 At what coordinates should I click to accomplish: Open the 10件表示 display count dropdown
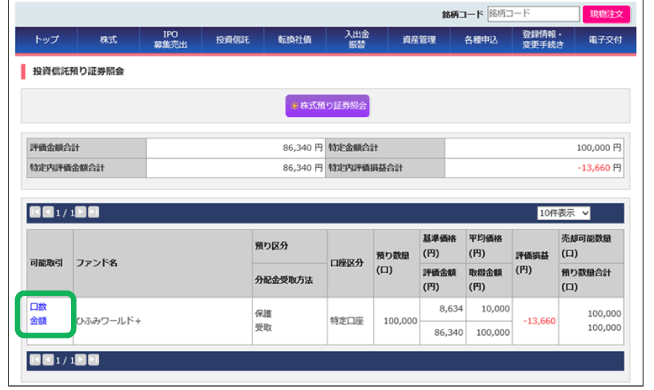[x=563, y=213]
